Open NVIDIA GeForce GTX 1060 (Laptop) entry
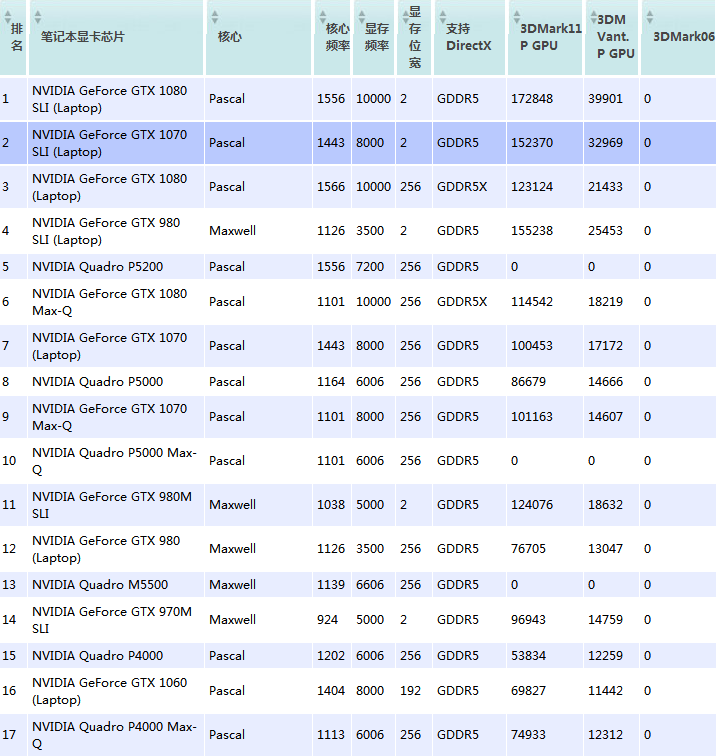 point(109,691)
